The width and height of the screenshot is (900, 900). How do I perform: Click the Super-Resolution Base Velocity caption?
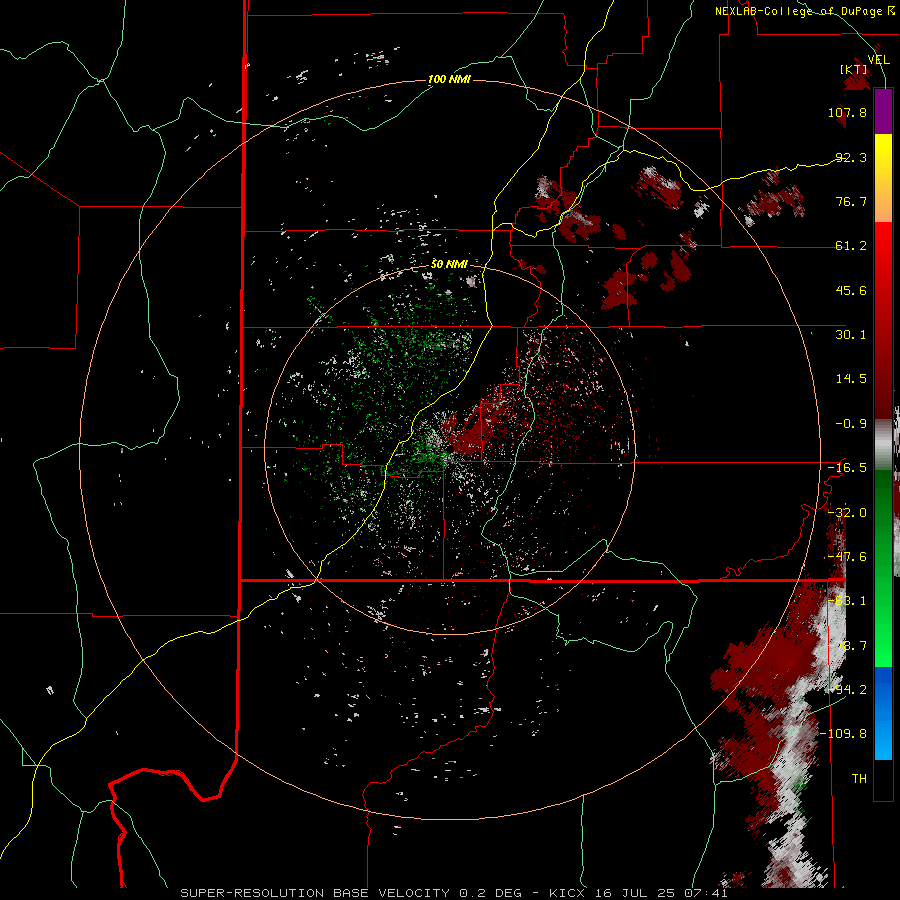click(x=454, y=893)
